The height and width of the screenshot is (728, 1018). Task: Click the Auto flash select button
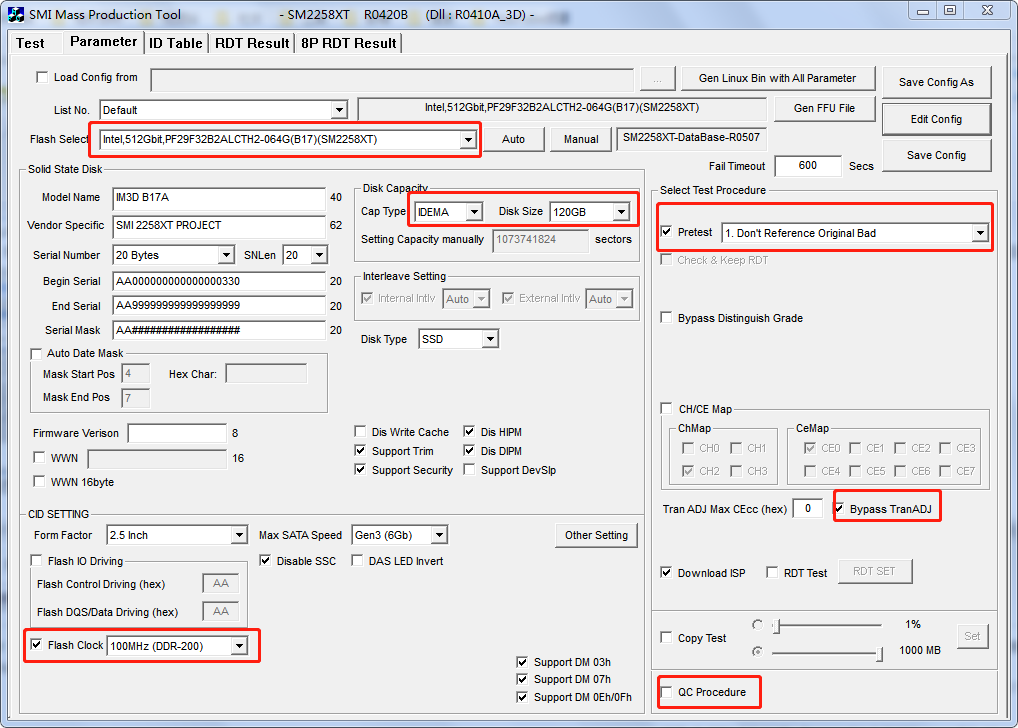click(514, 139)
